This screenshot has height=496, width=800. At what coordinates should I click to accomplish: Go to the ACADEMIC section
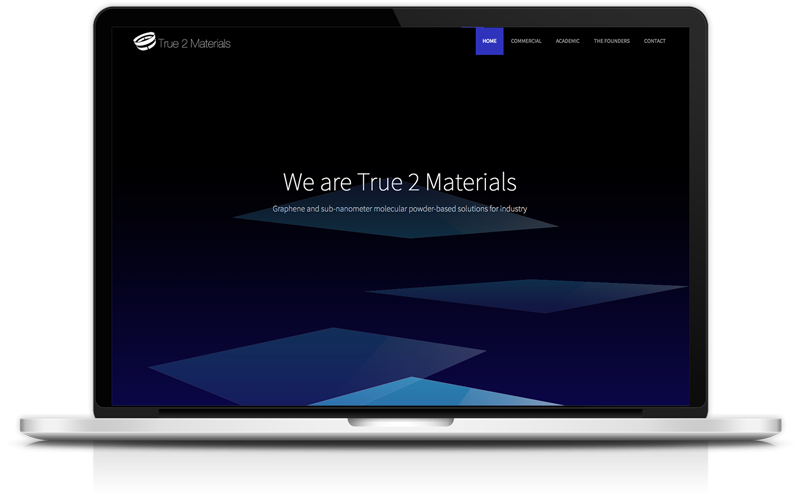[567, 41]
